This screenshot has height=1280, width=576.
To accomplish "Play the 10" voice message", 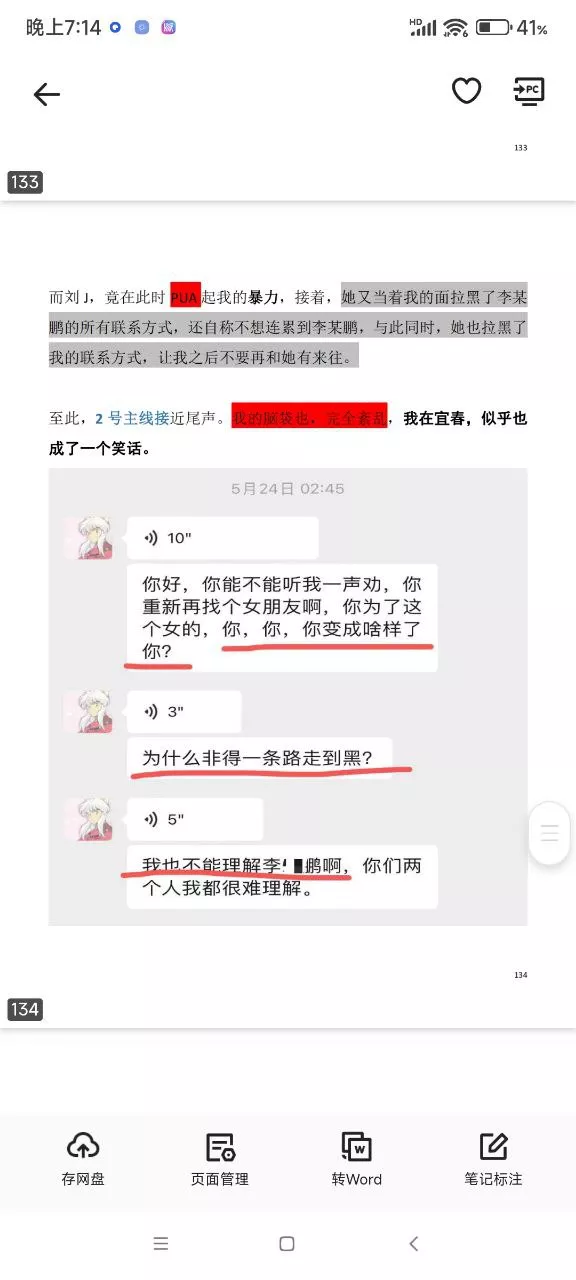I will pos(223,538).
